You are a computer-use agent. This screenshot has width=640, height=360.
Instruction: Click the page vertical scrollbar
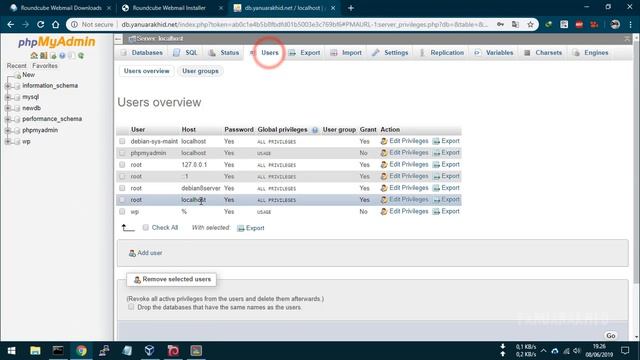(x=636, y=163)
